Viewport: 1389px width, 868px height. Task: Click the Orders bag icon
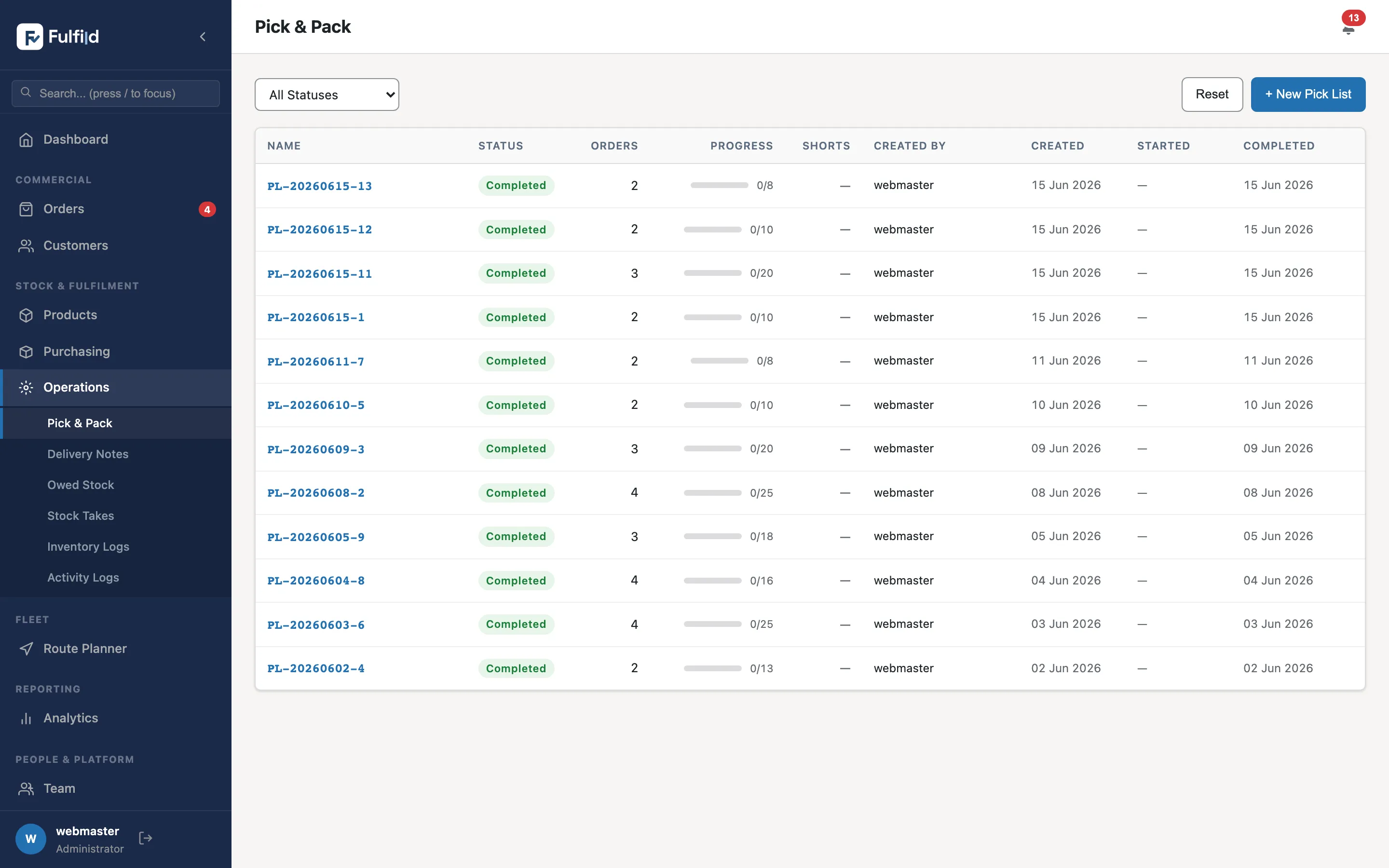pos(26,209)
